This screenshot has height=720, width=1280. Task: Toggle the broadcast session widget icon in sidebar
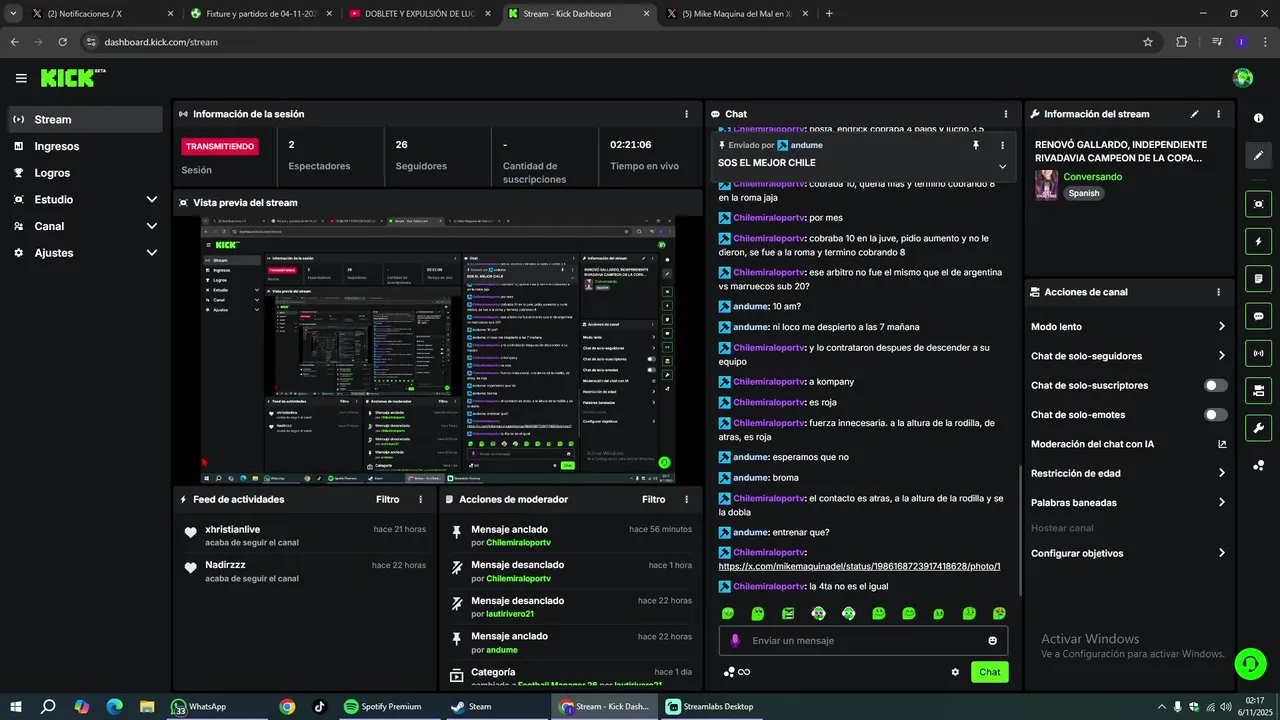click(x=1258, y=353)
